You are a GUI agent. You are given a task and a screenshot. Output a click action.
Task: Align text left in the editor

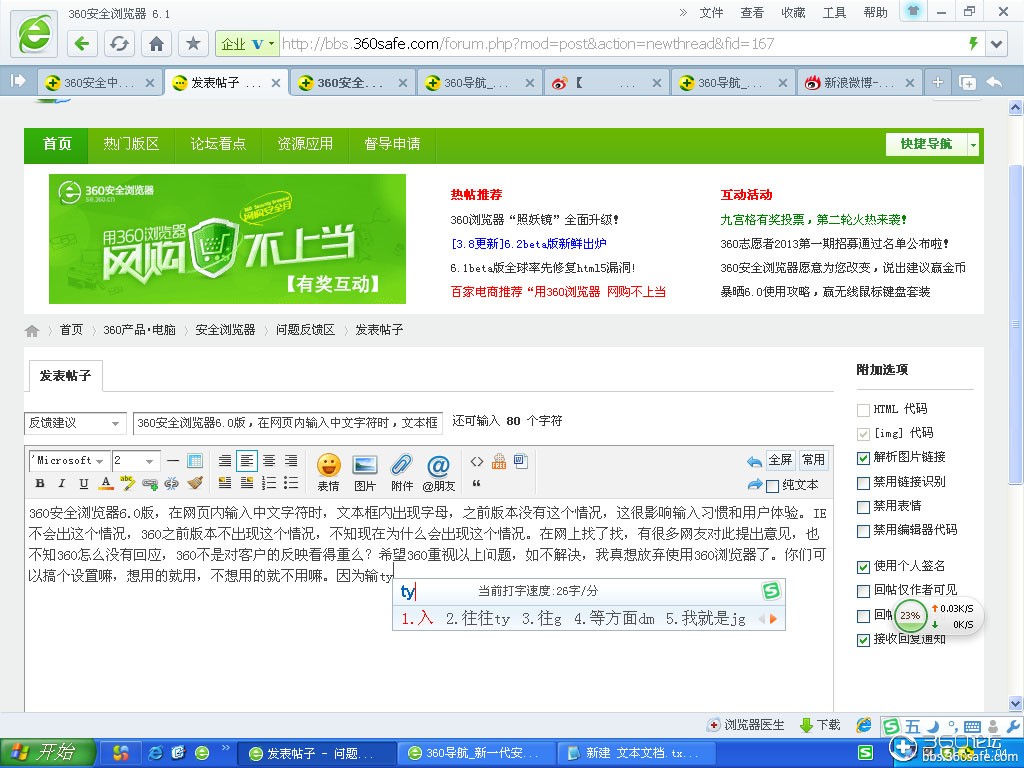[x=247, y=460]
